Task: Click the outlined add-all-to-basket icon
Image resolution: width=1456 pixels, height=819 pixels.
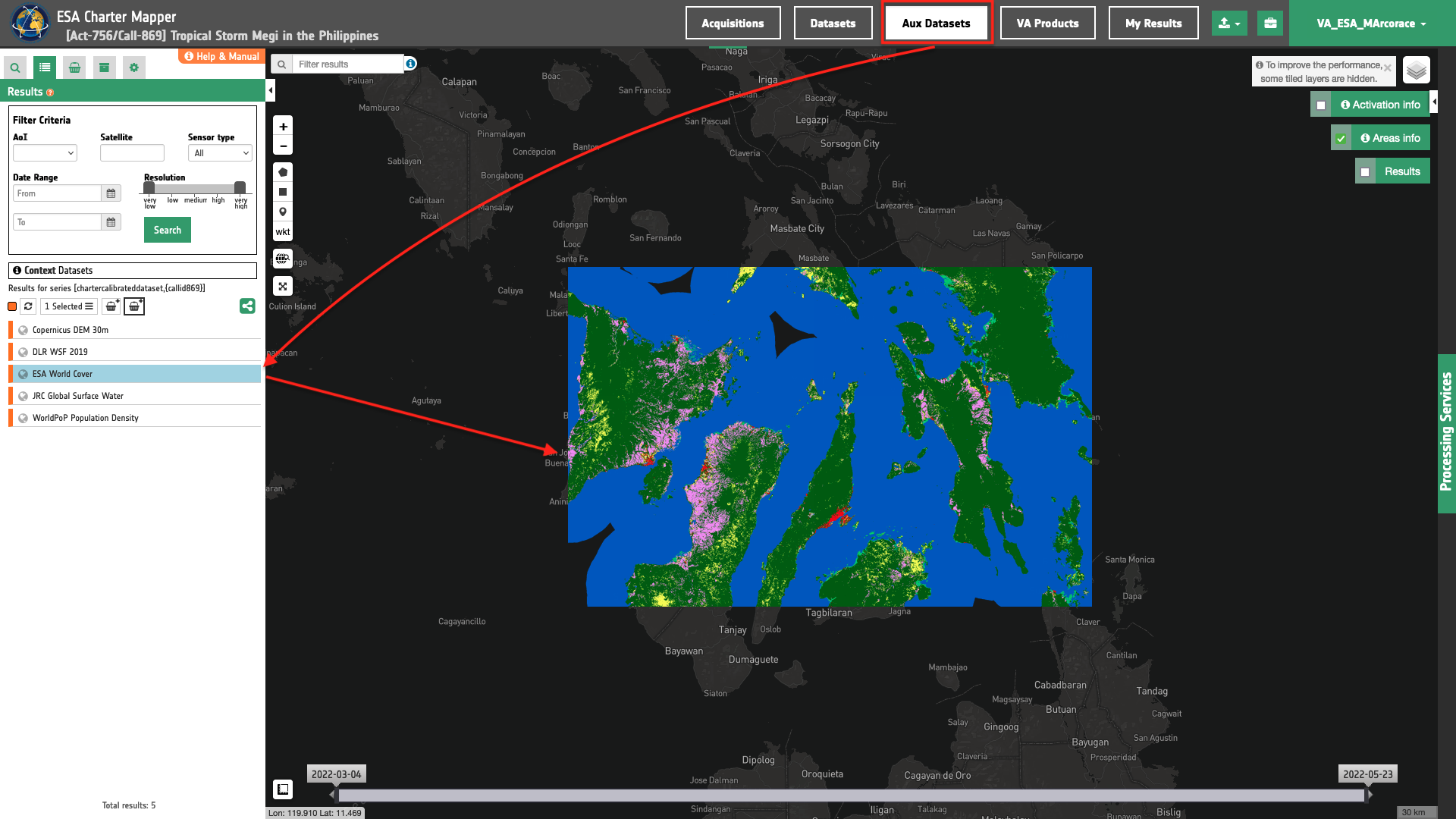Action: (x=134, y=306)
